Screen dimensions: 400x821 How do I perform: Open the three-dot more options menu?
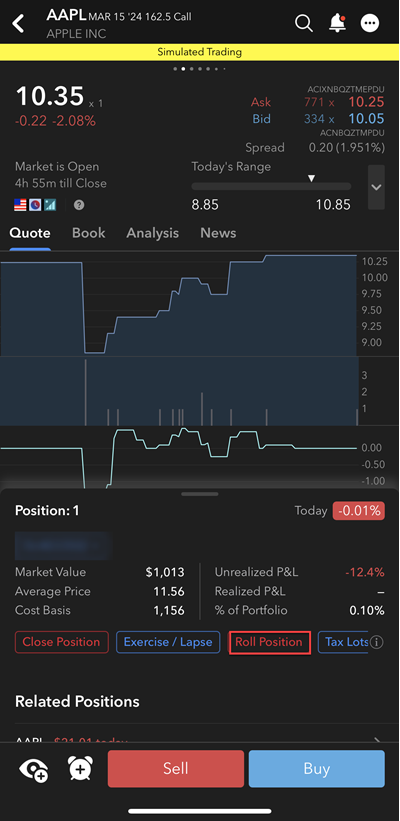click(370, 23)
